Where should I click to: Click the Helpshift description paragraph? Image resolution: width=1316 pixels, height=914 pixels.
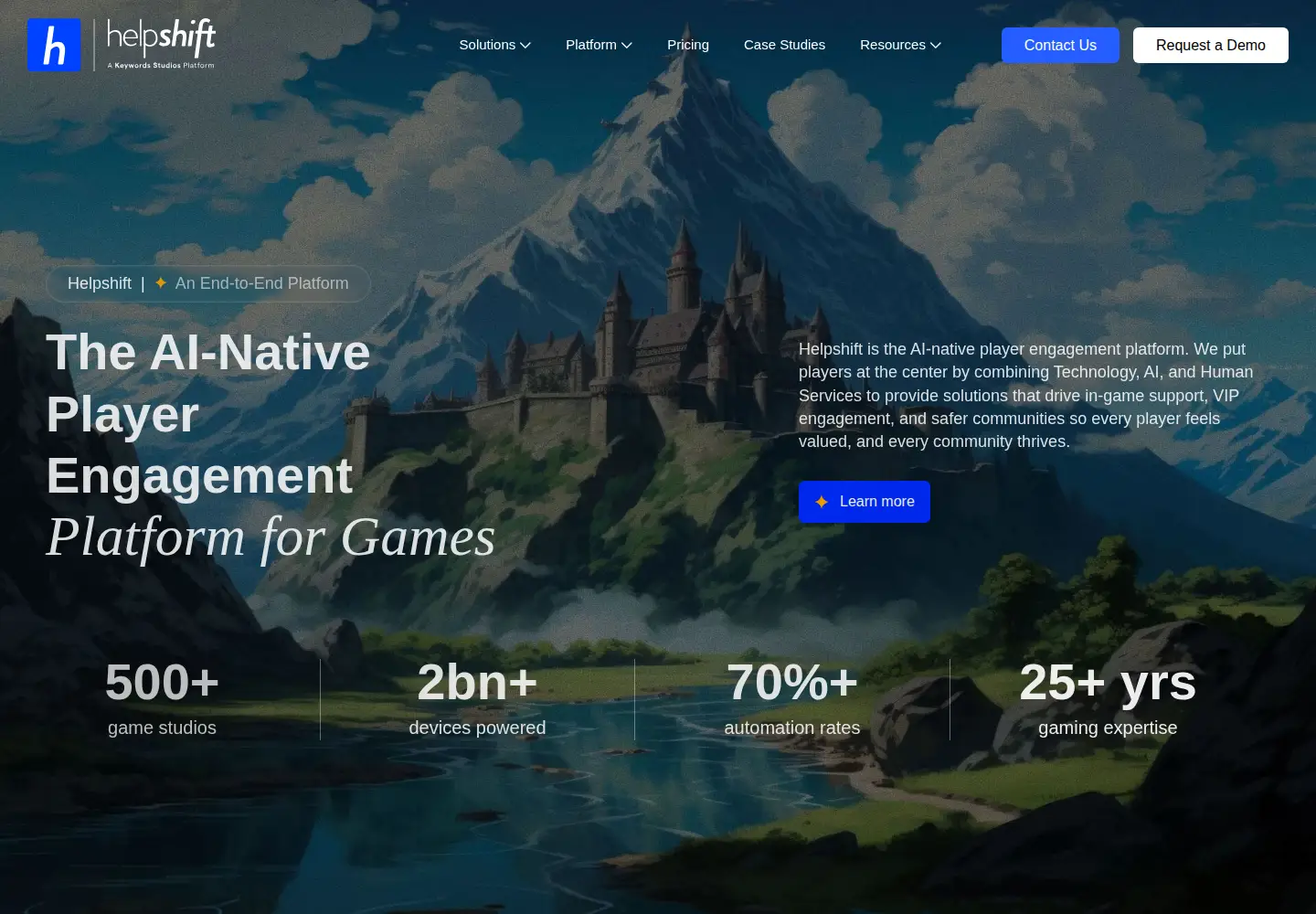(x=1026, y=395)
